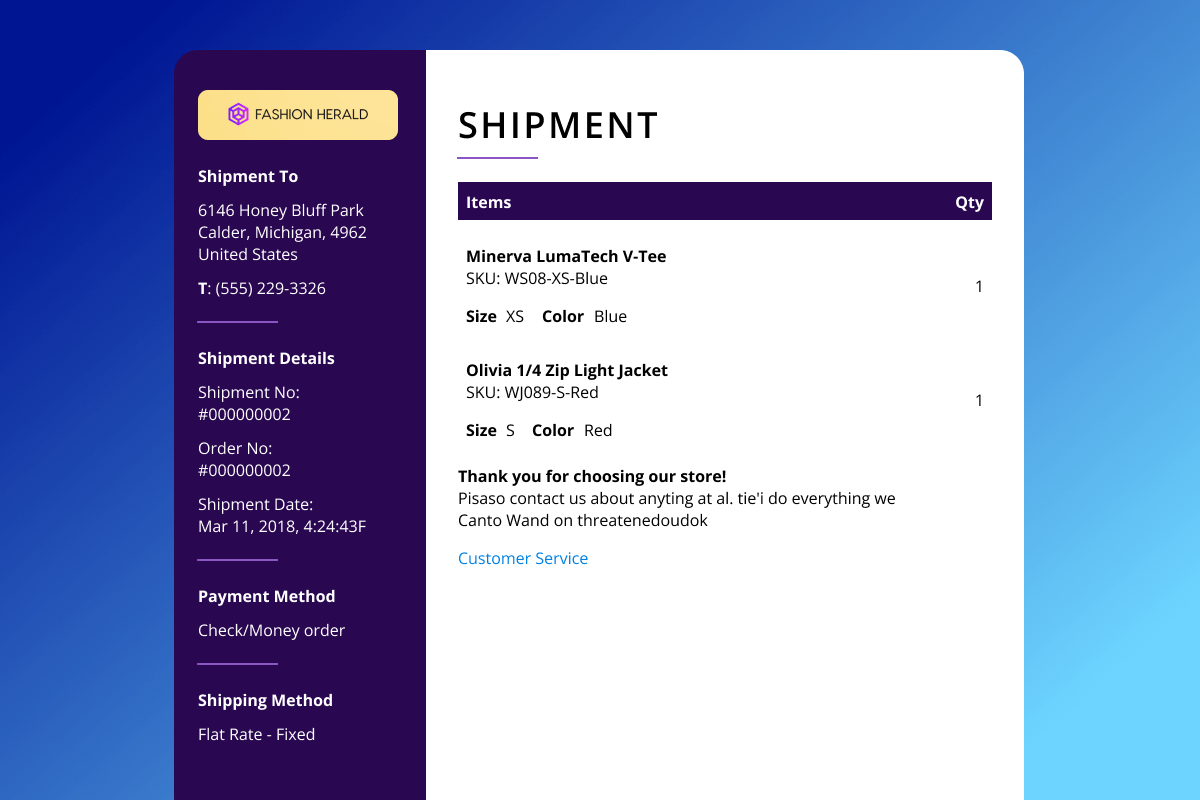
Task: Click the order number under Order No
Action: (x=244, y=470)
